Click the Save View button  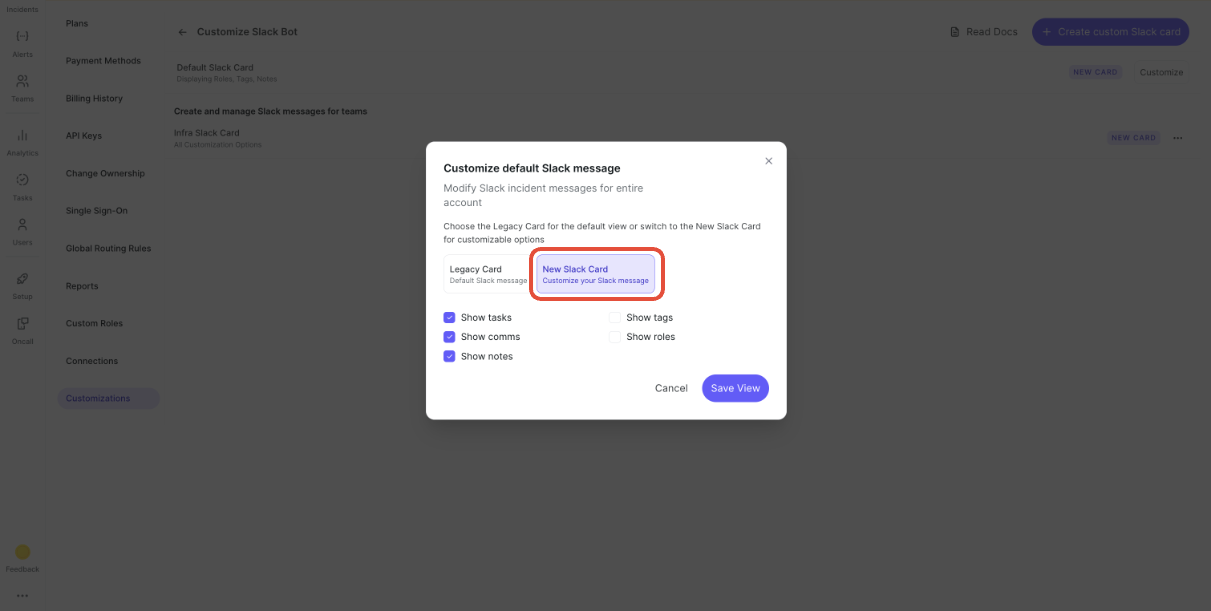(735, 388)
